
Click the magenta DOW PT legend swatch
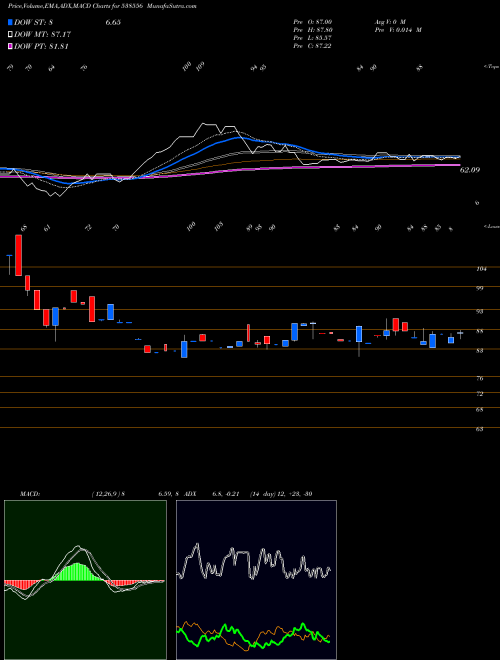[11, 46]
